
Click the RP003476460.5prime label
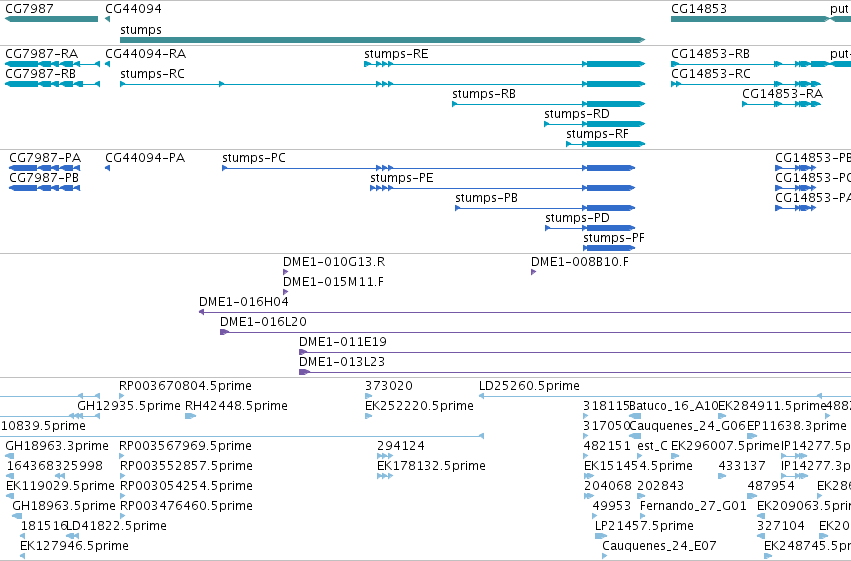[186, 506]
